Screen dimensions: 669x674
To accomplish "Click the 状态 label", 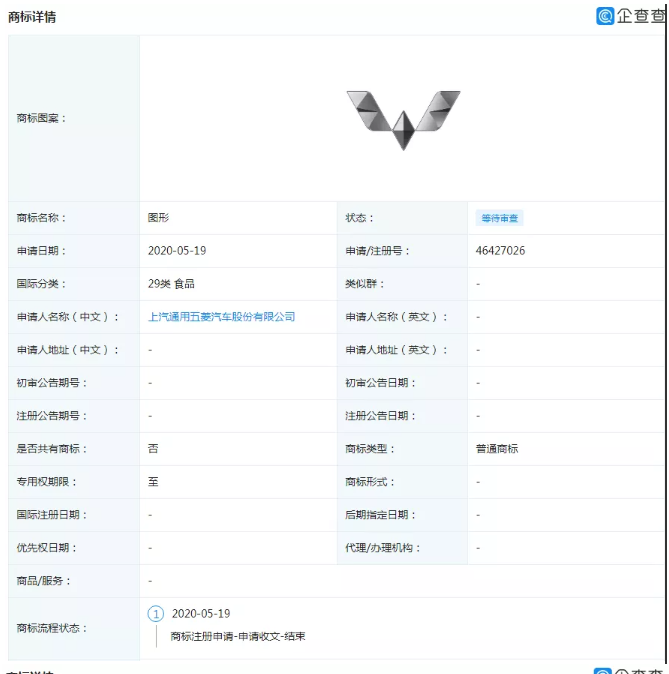I will 359,218.
